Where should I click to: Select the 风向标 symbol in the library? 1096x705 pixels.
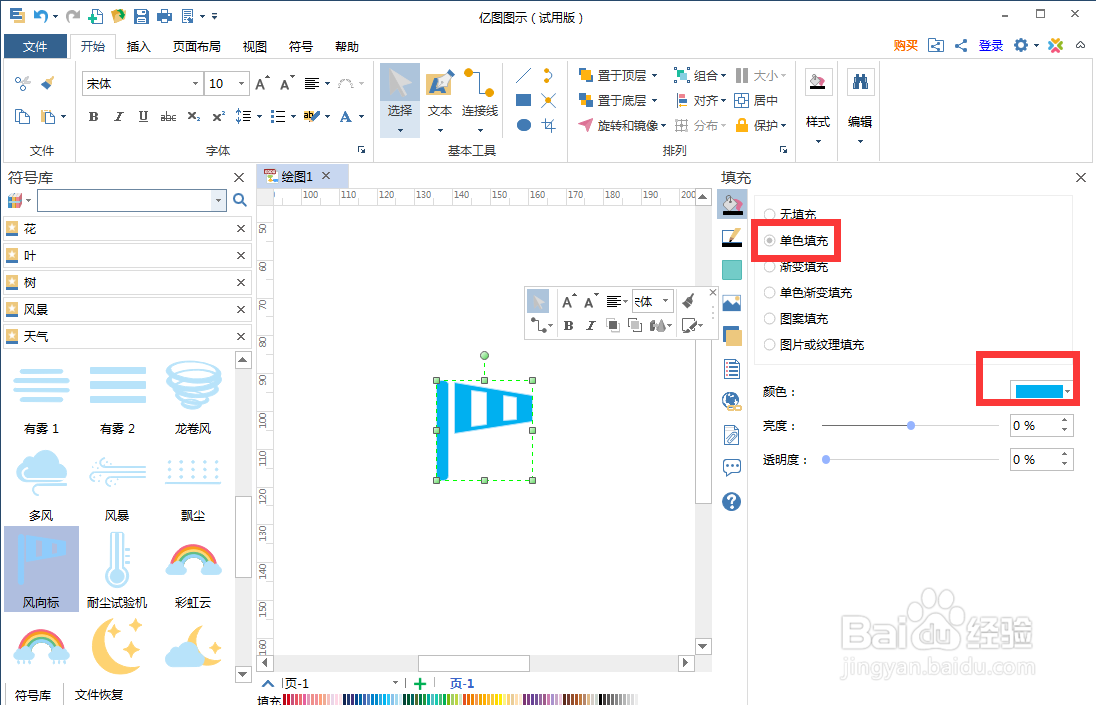point(41,570)
